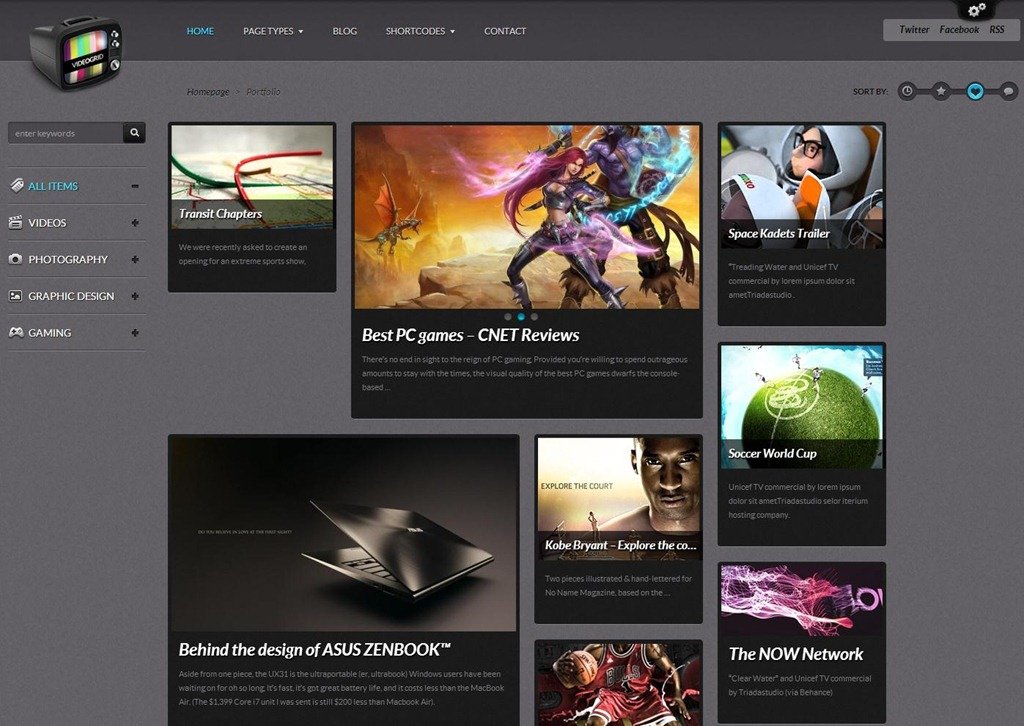Viewport: 1024px width, 726px height.
Task: Expand the Videos category
Action: coord(135,223)
